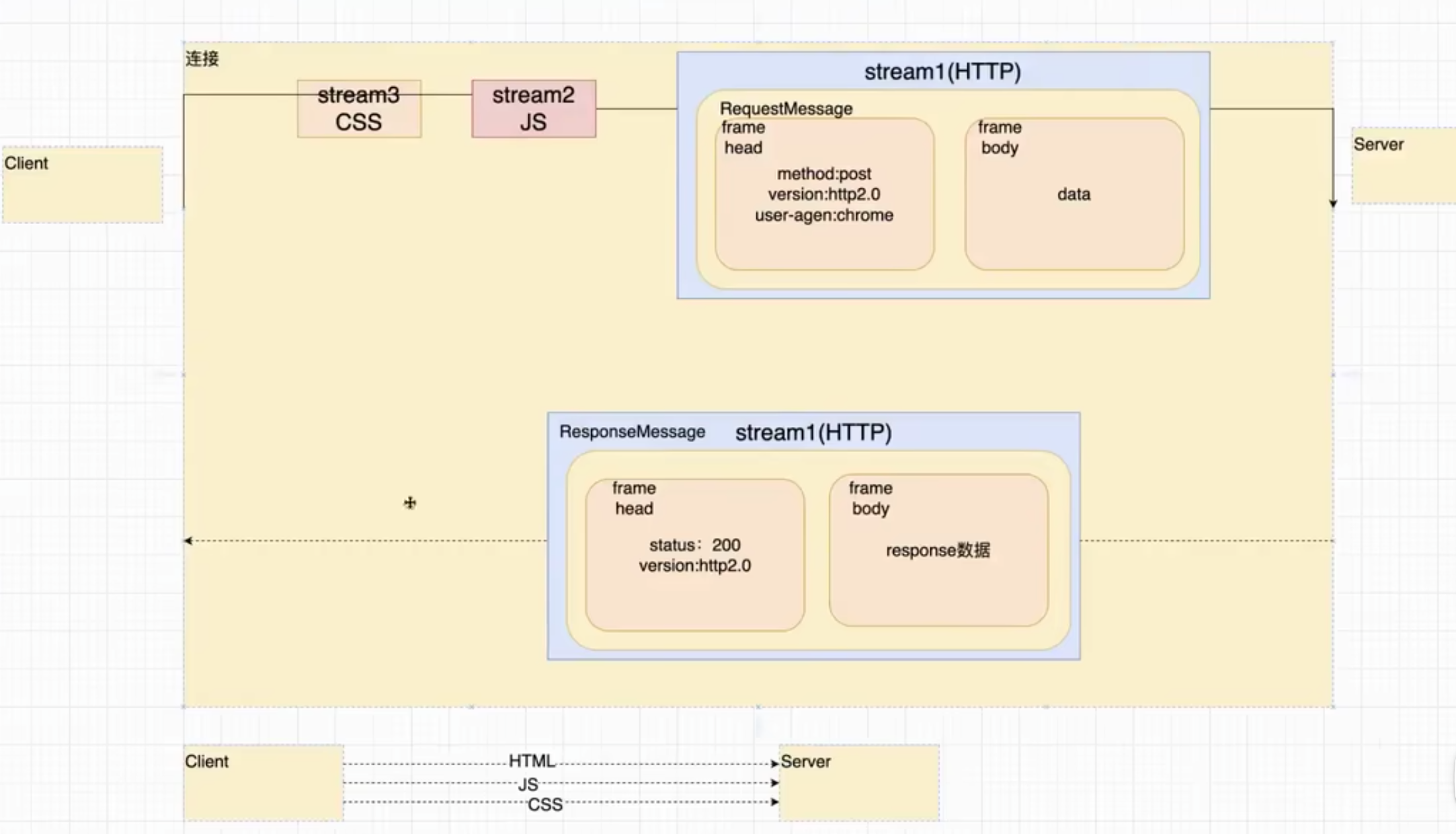Screen dimensions: 1456x834
Task: Select the stream3 CSS box
Action: (359, 109)
